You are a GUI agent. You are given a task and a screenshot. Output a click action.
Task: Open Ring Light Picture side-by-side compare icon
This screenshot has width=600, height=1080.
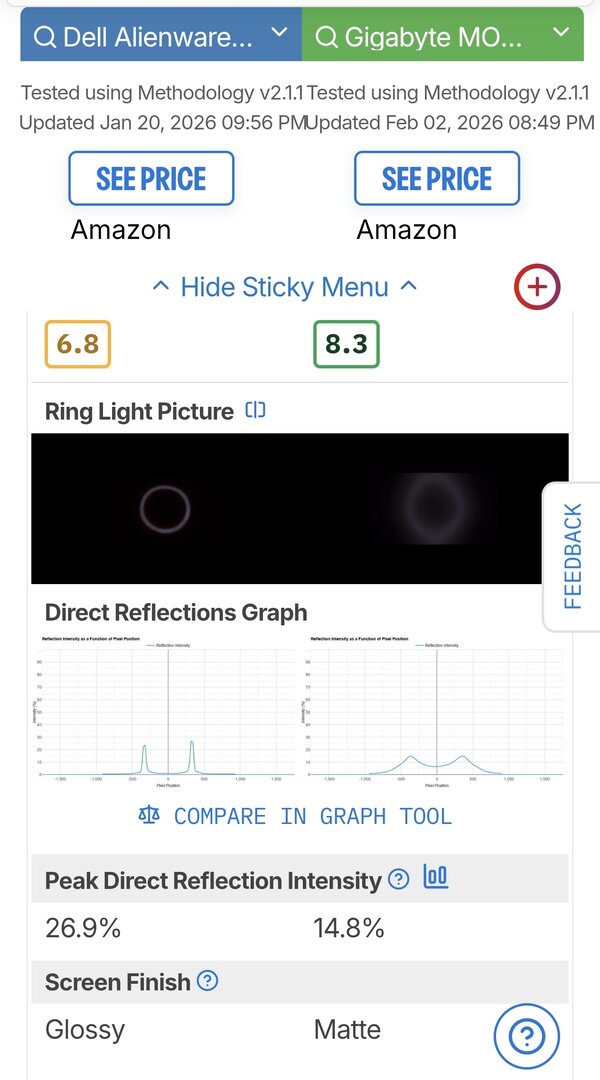tap(256, 410)
